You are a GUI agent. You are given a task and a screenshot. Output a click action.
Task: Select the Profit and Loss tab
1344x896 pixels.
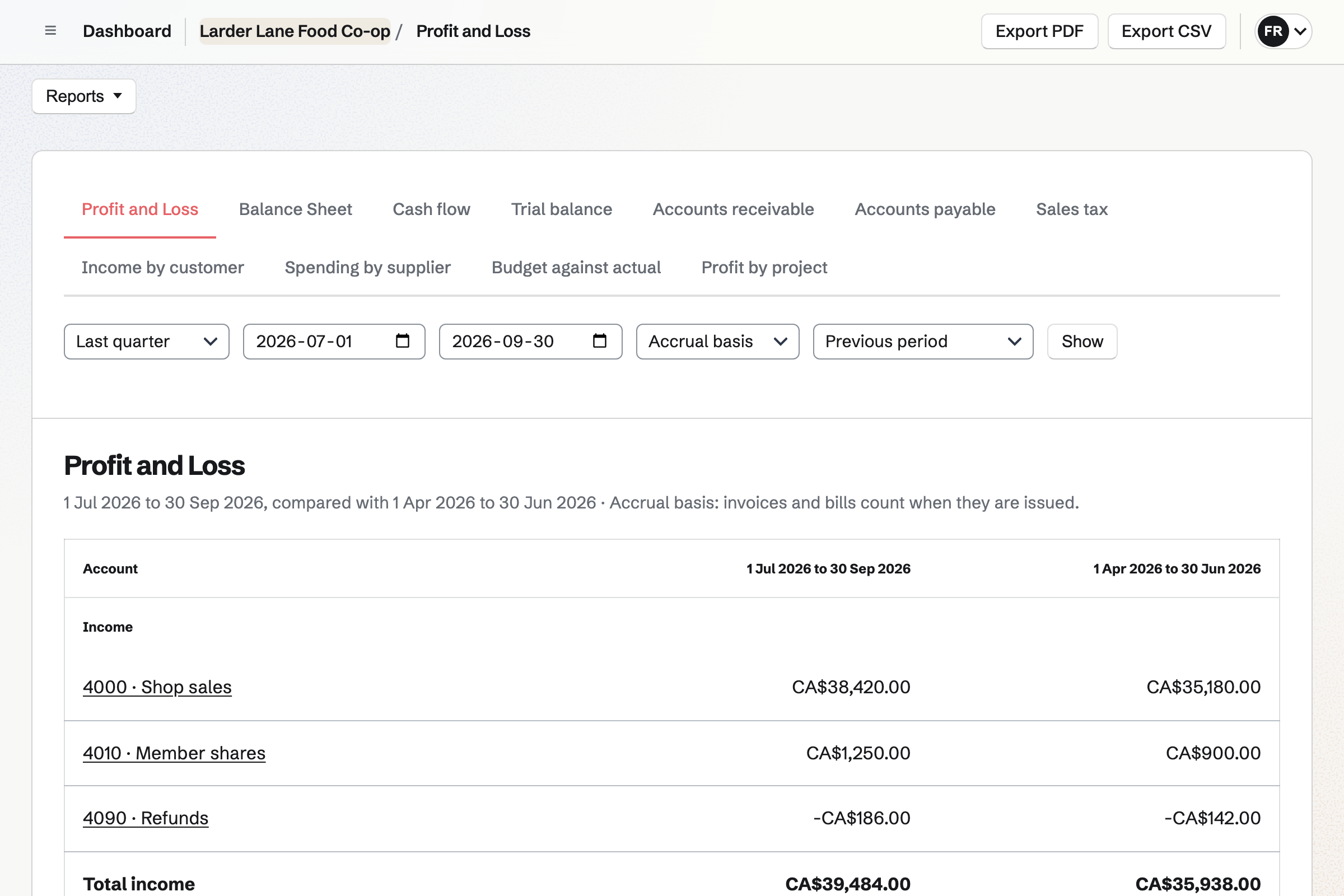point(140,209)
